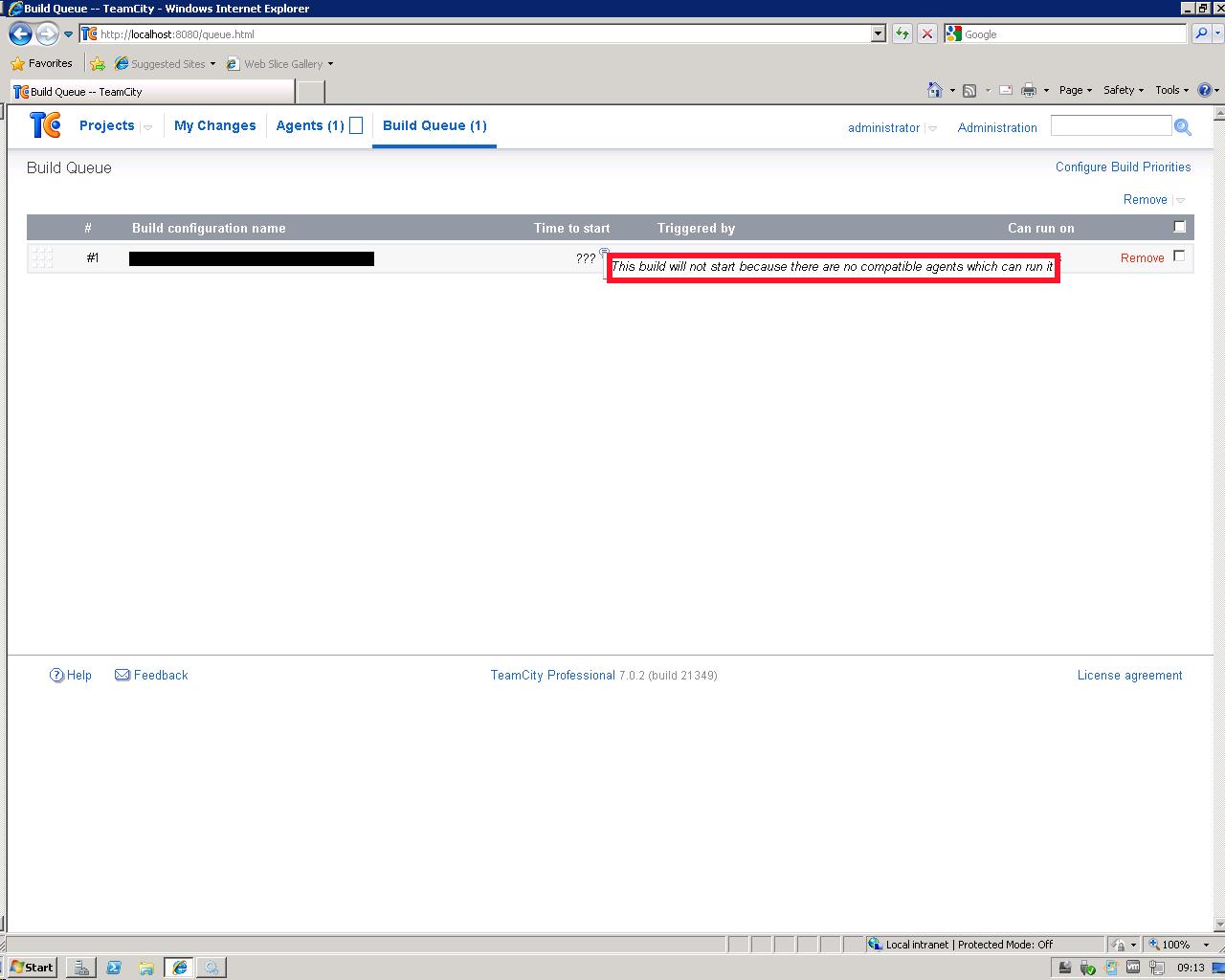Screen dimensions: 1225x980
Task: Open the Tools menu dropdown
Action: (x=1172, y=90)
